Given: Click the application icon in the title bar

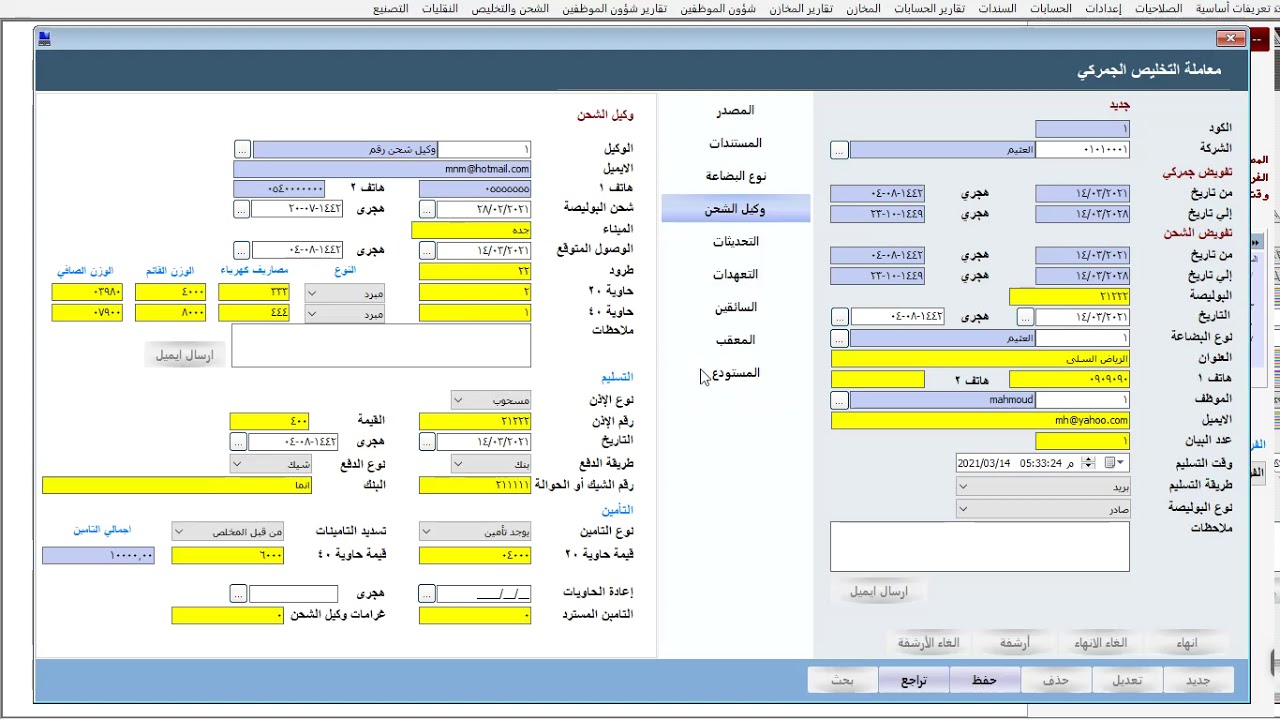Looking at the screenshot, I should tap(44, 39).
